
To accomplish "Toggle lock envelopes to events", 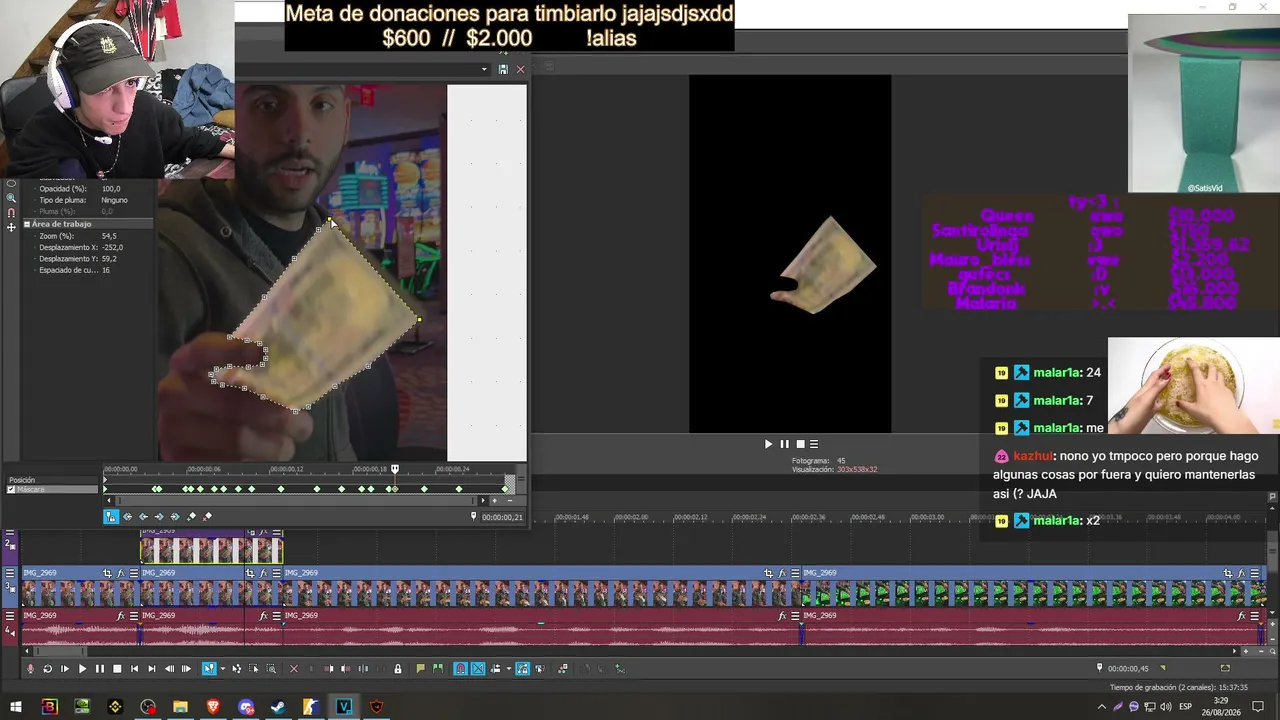I will pos(522,669).
